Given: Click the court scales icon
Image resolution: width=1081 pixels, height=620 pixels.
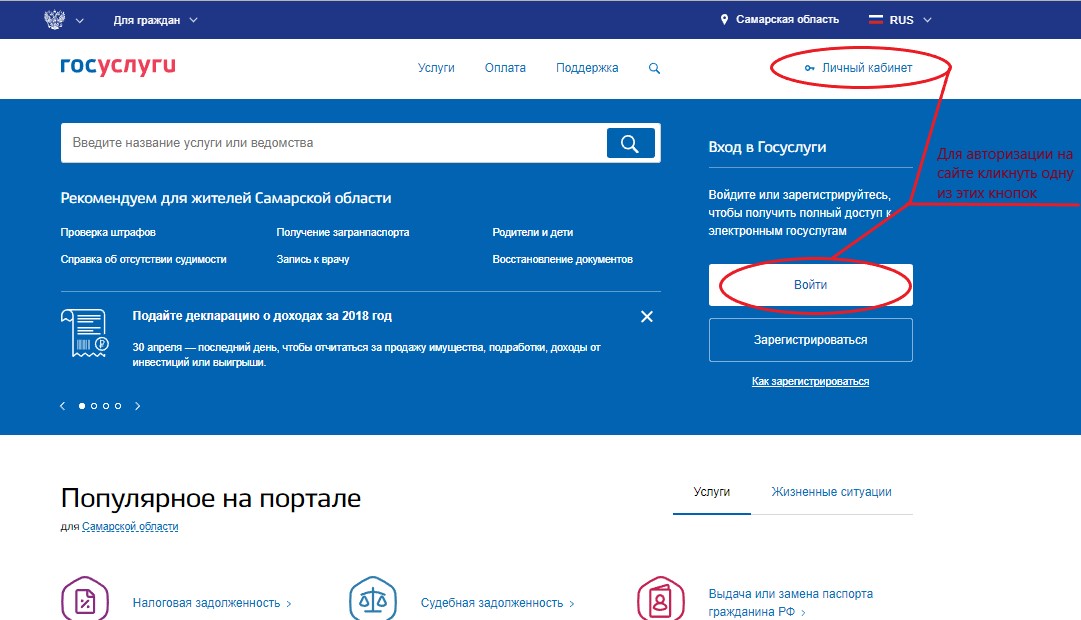Looking at the screenshot, I should (373, 600).
